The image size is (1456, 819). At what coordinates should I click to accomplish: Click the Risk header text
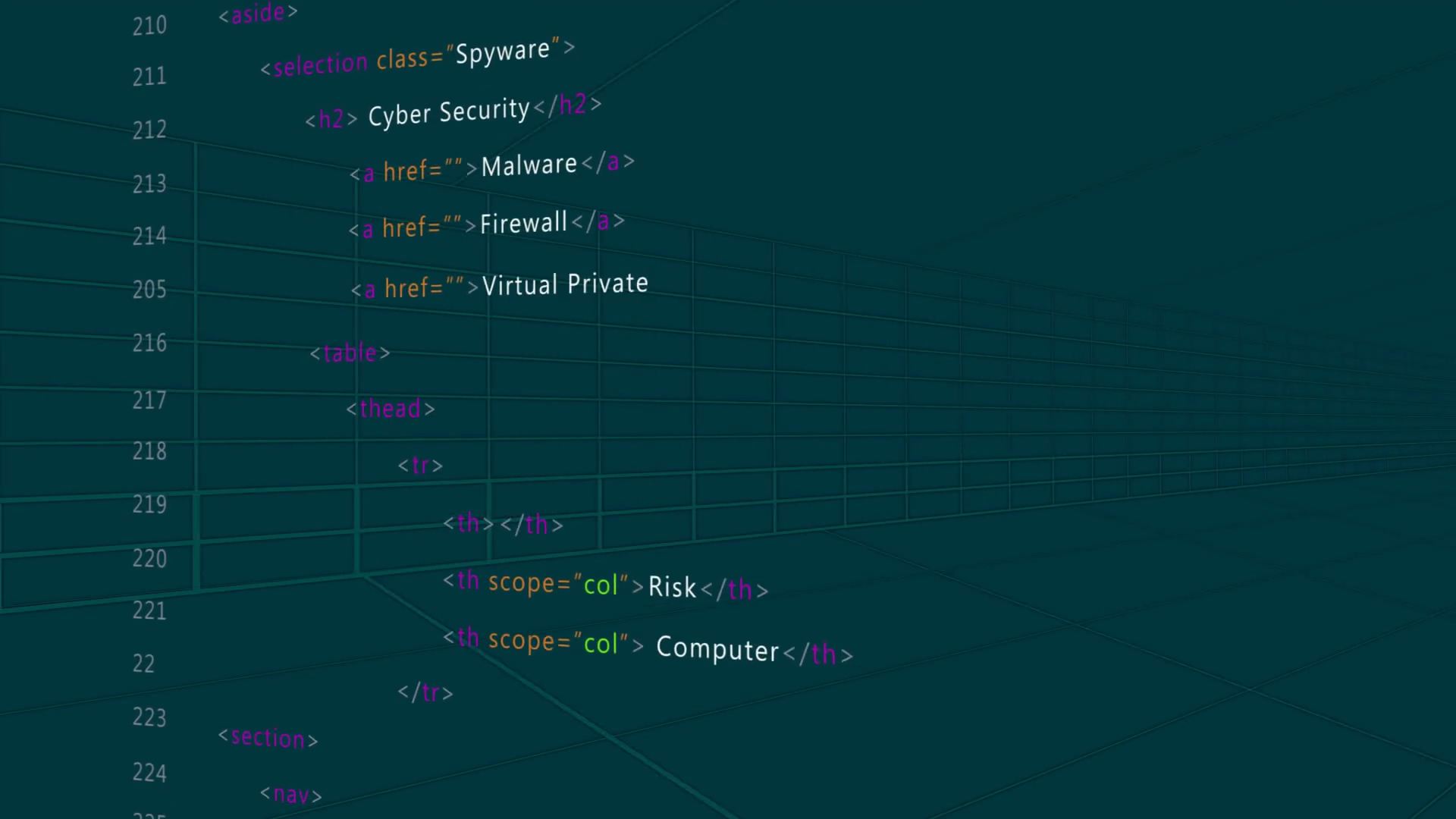pyautogui.click(x=672, y=587)
